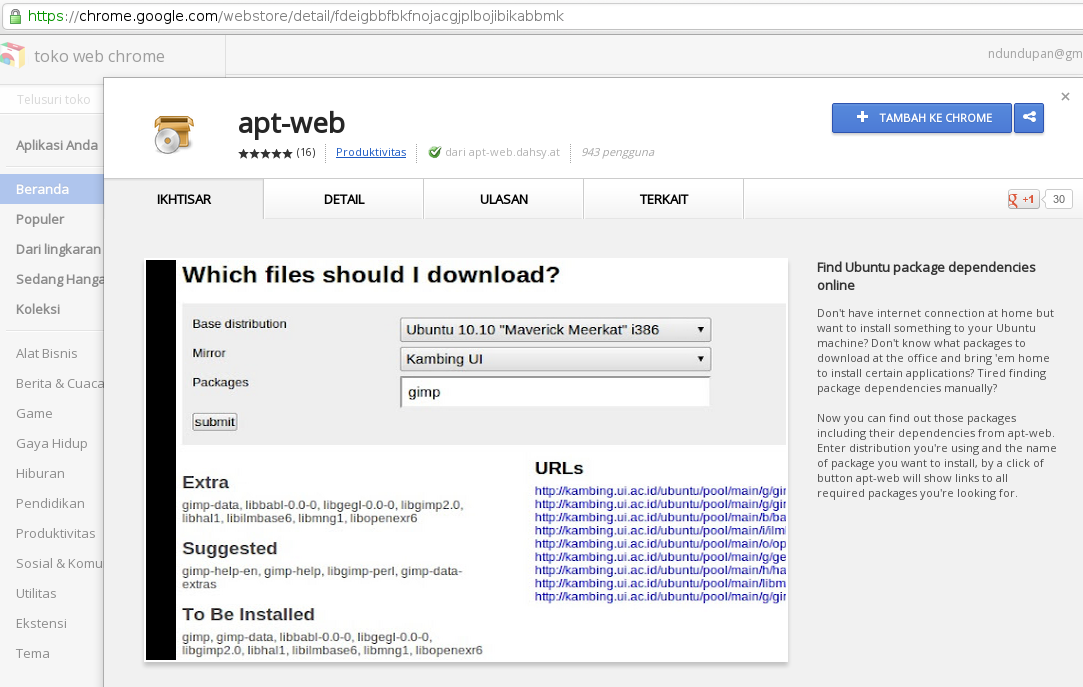Switch to the Terkait tab
The height and width of the screenshot is (687, 1083).
pos(664,200)
